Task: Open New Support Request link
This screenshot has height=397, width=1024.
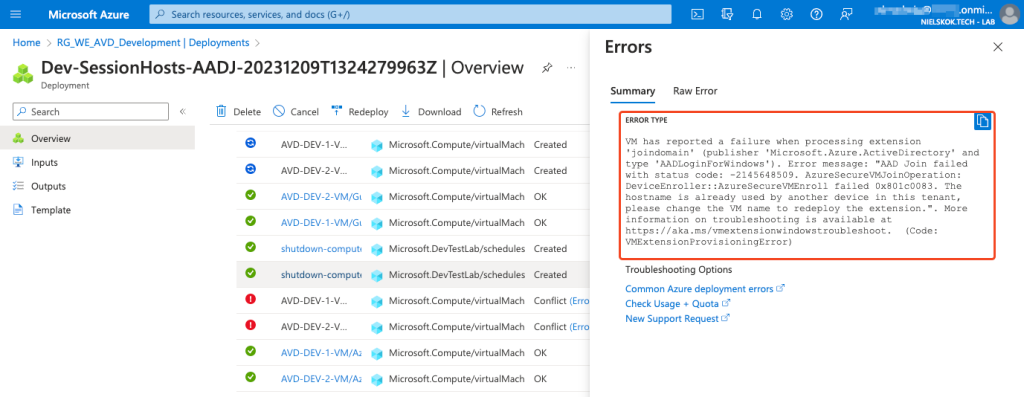Action: coord(677,319)
